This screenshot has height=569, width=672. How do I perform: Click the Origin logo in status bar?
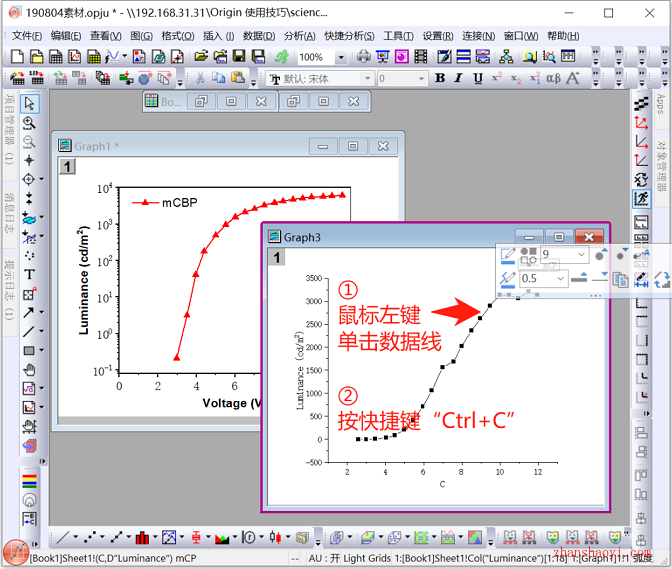pyautogui.click(x=16, y=553)
